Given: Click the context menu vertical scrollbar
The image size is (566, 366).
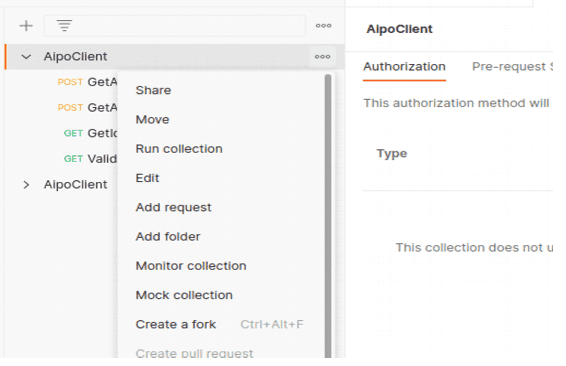Looking at the screenshot, I should point(328,216).
